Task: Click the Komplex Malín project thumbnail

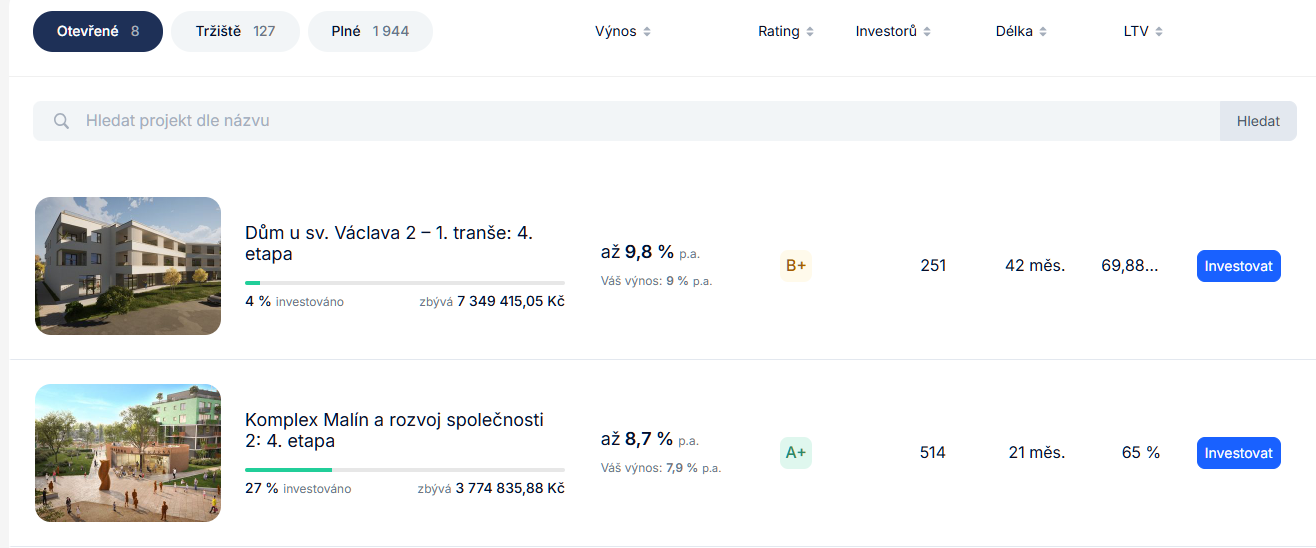Action: 128,453
